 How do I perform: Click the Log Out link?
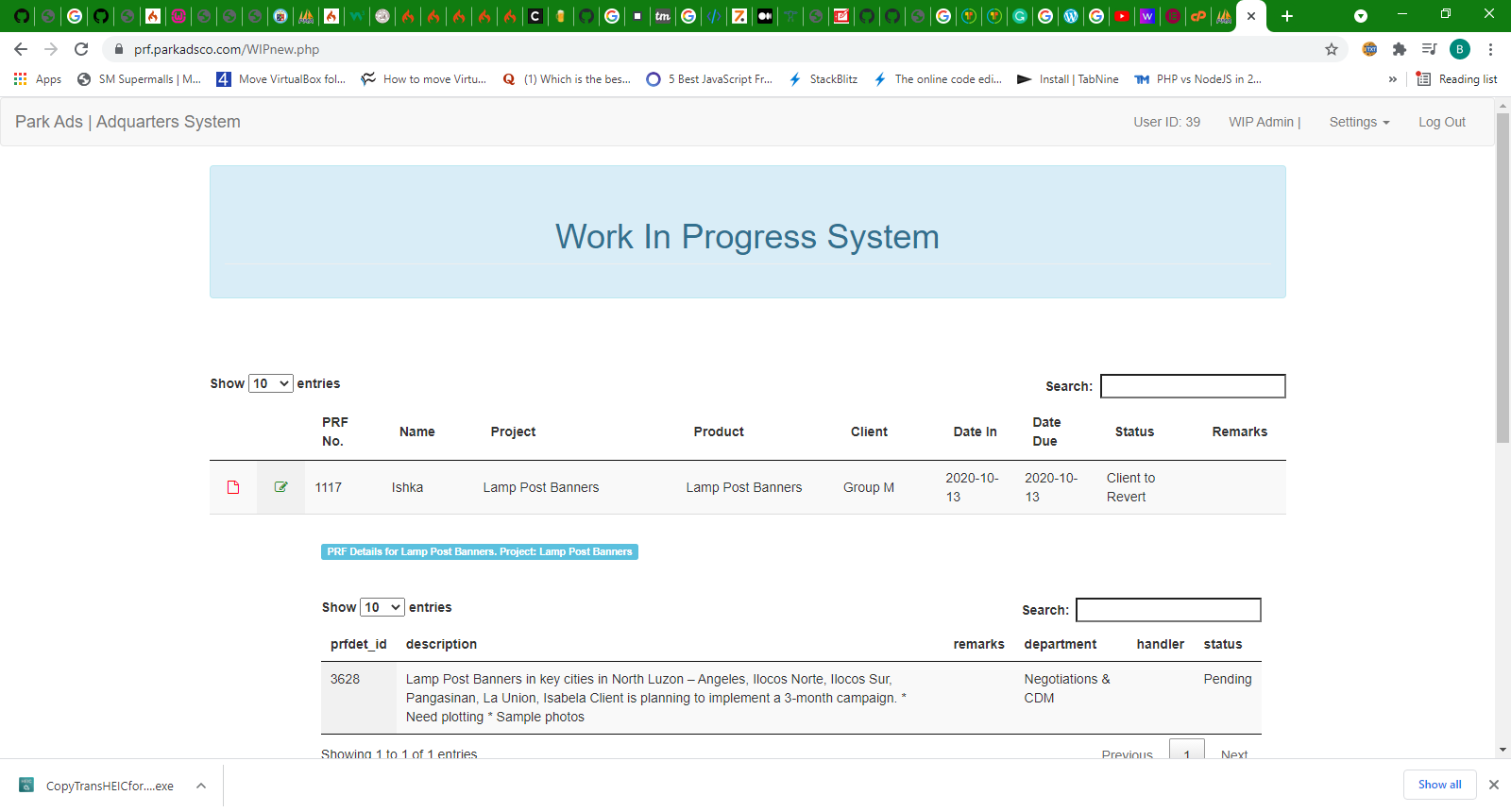pos(1441,122)
